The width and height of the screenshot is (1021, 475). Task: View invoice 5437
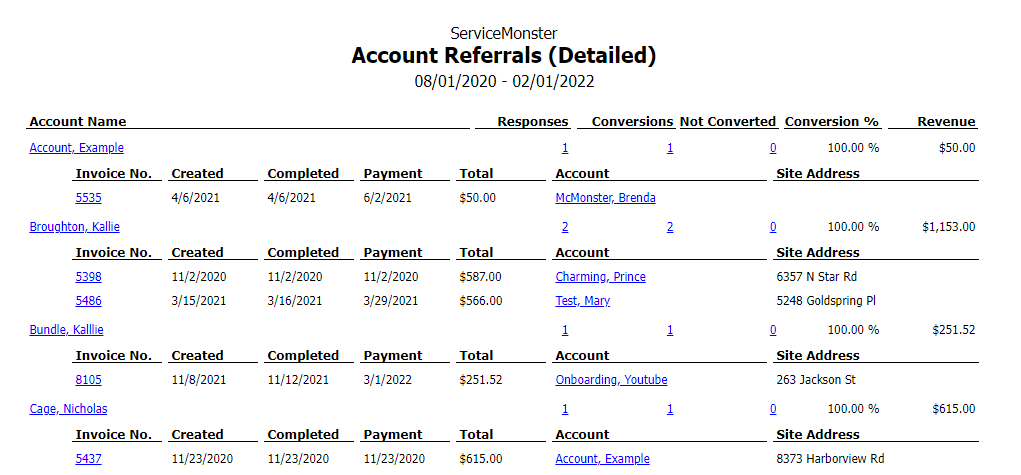pyautogui.click(x=88, y=459)
